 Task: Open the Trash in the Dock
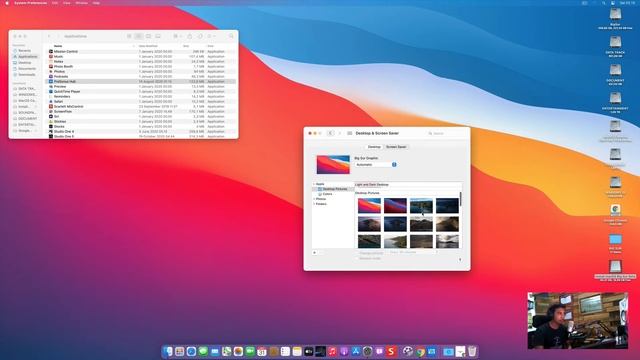[x=472, y=351]
